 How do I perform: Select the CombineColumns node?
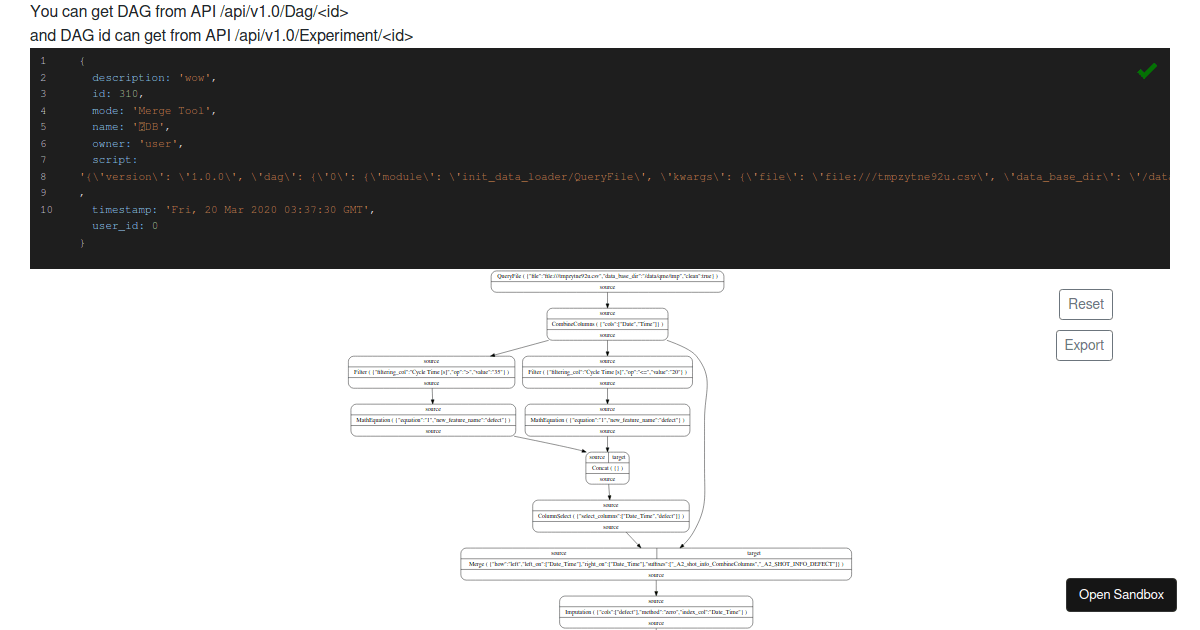(x=607, y=323)
